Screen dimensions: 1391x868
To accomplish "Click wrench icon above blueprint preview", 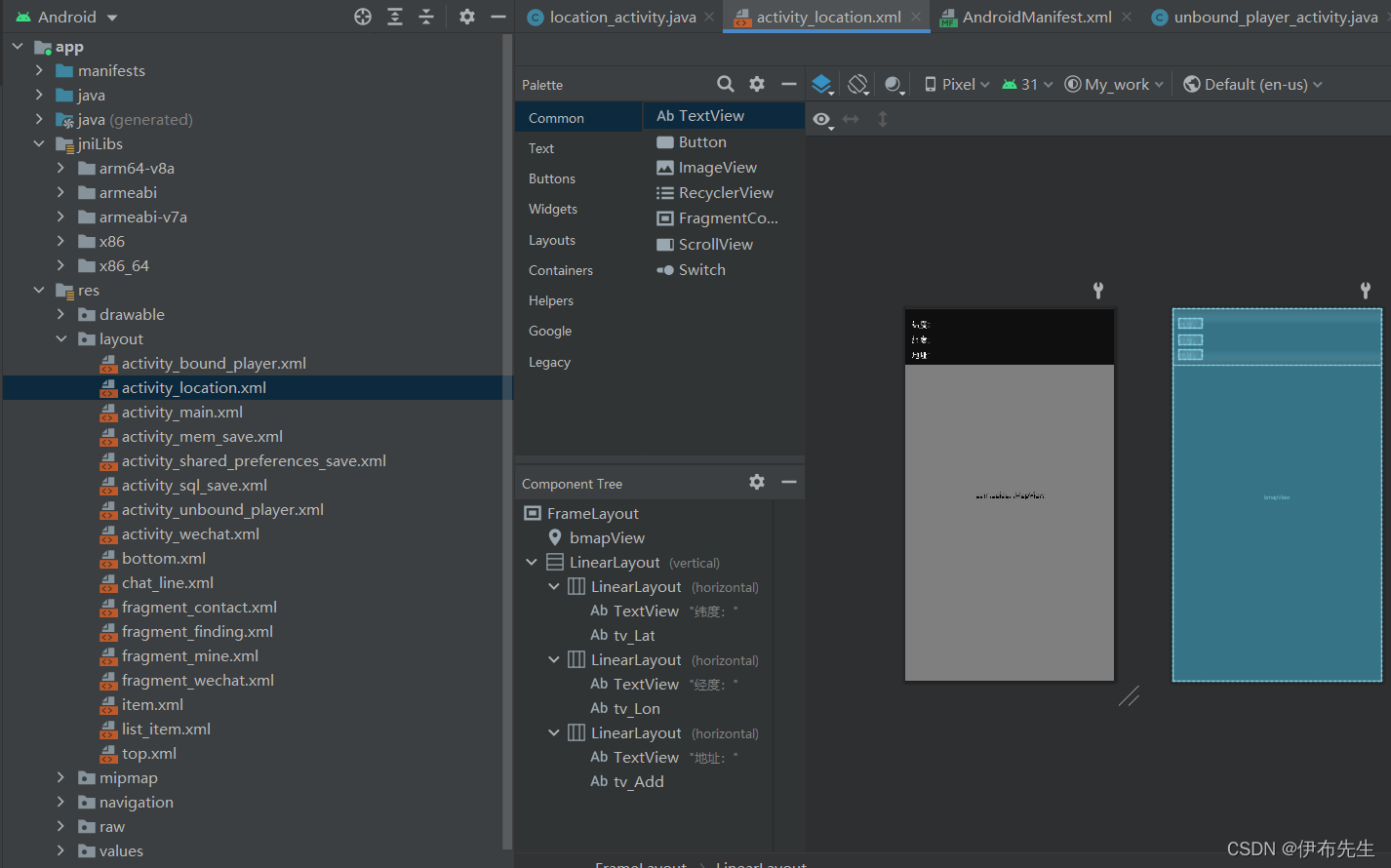I will click(1366, 290).
